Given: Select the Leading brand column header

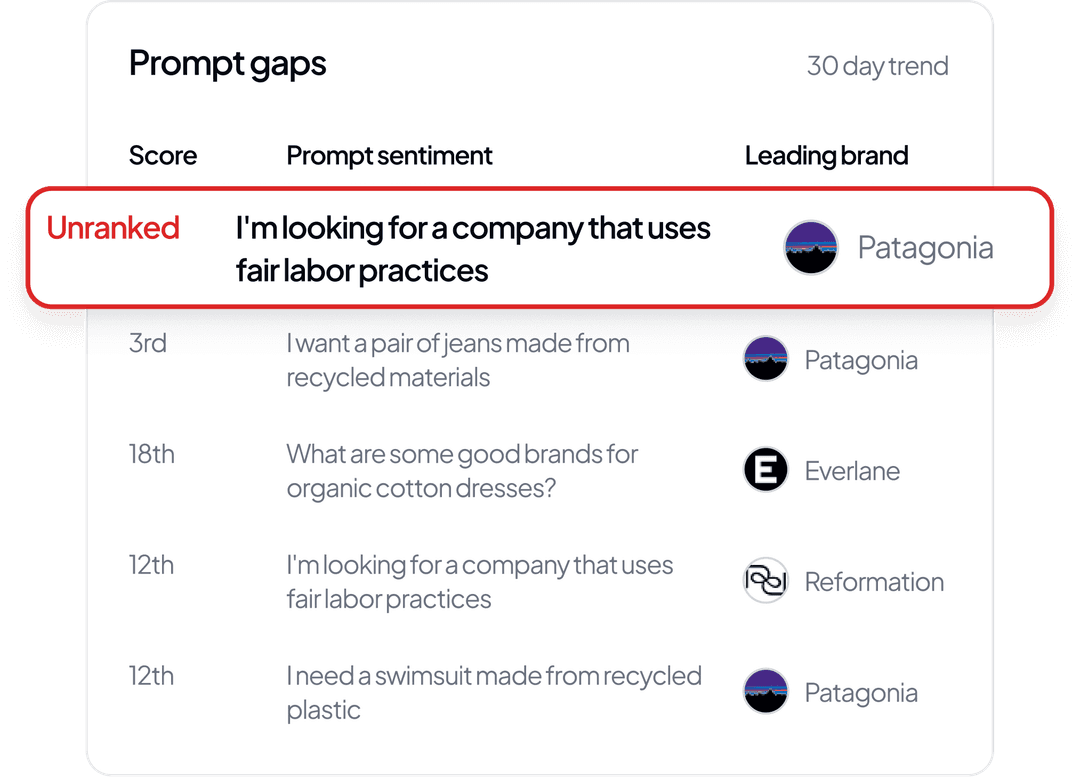Looking at the screenshot, I should [x=826, y=156].
